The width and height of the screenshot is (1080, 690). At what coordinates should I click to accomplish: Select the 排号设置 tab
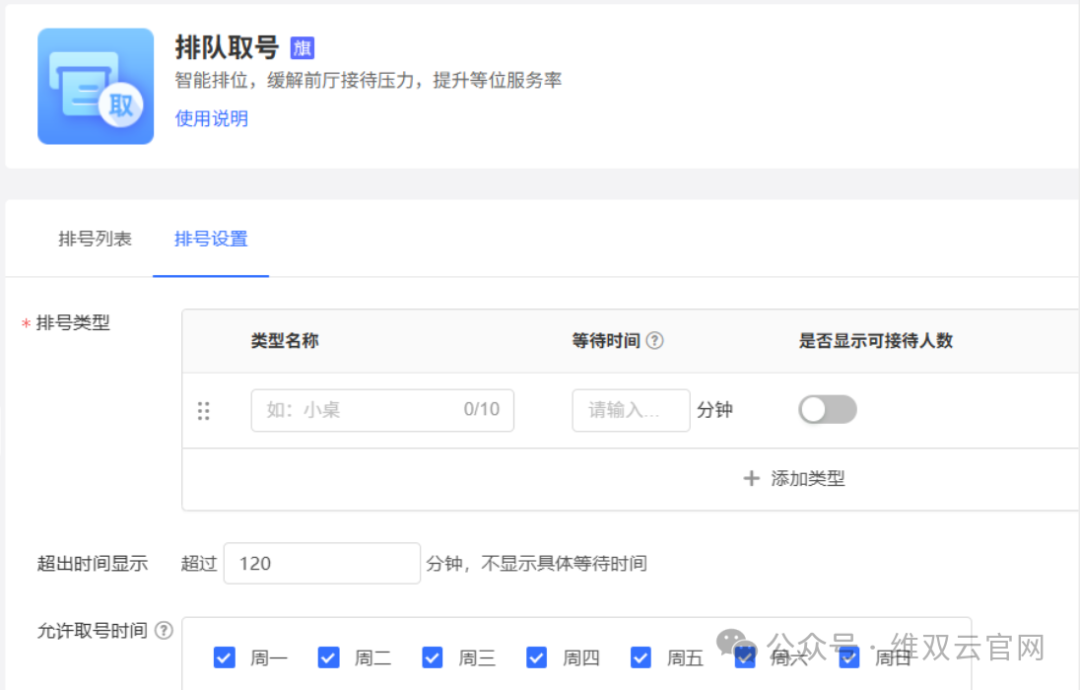pos(211,239)
